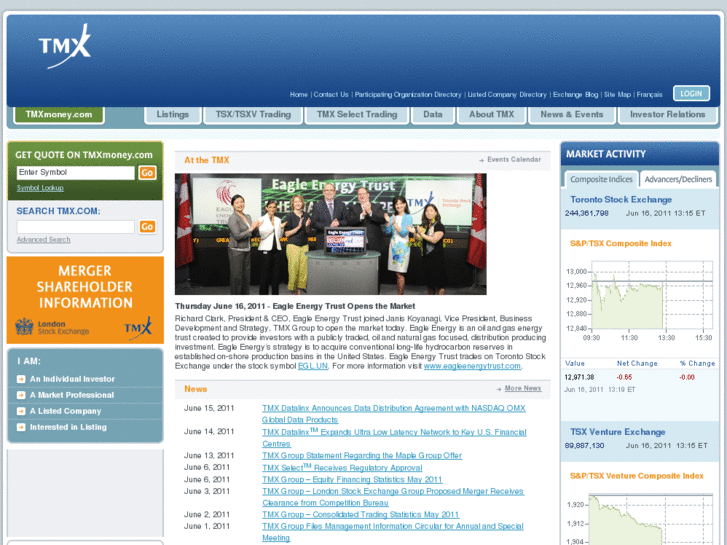Click the London Stock Exchange crest icon

tap(24, 327)
